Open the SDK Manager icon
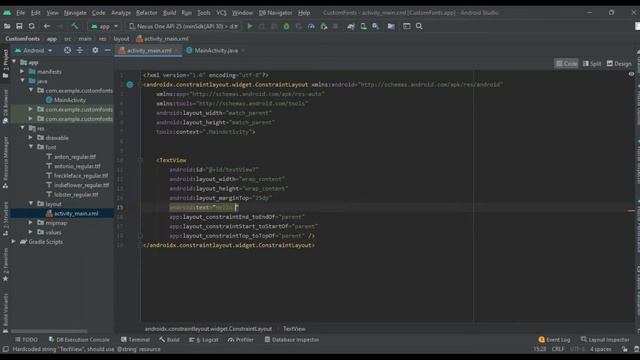Screen dimensions: 640x360 (x=376, y=26)
